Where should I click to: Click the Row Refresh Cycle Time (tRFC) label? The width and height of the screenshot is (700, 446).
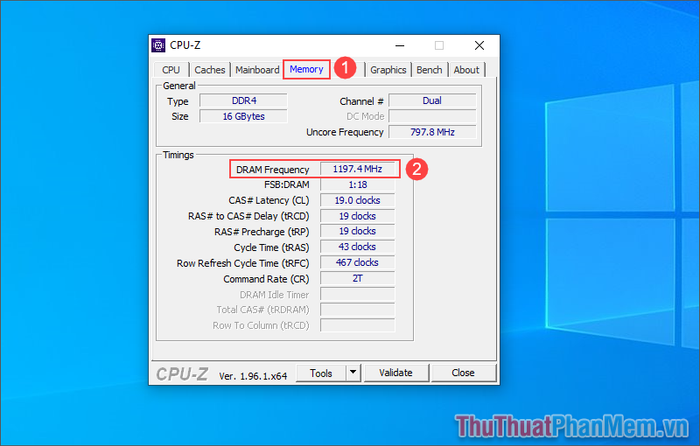pyautogui.click(x=243, y=263)
